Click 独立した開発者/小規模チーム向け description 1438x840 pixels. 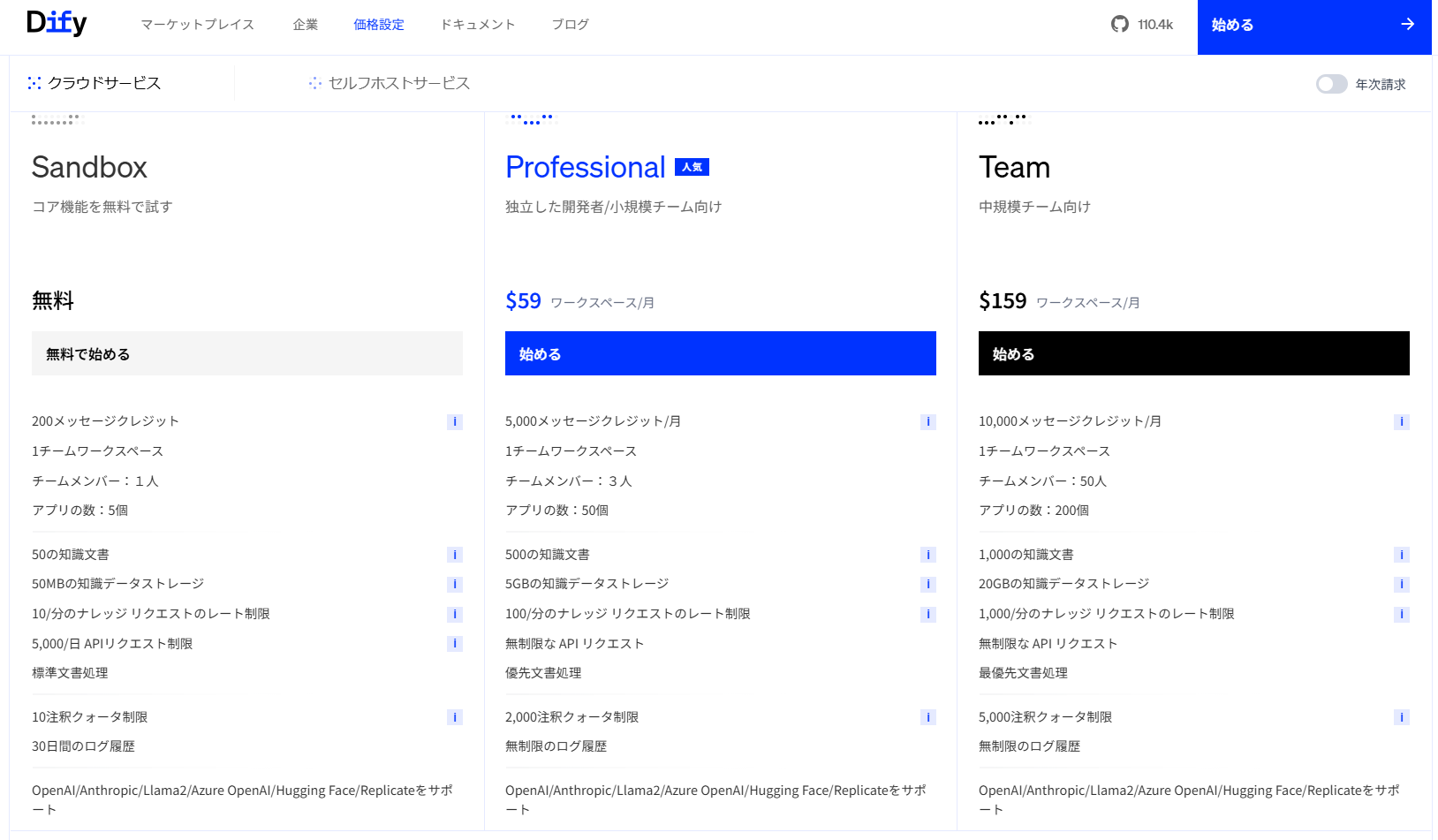point(614,207)
